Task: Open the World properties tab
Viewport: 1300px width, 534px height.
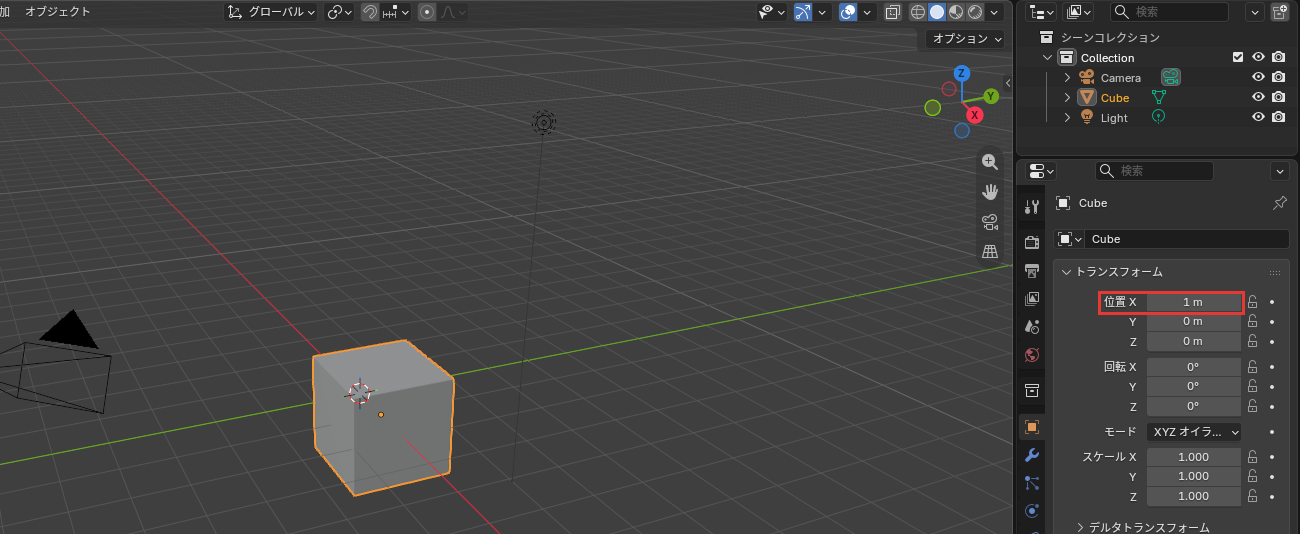Action: (x=1032, y=354)
